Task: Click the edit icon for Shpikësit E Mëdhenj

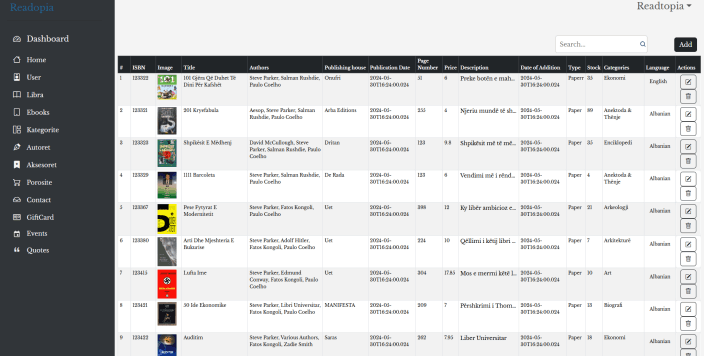Action: tap(688, 146)
